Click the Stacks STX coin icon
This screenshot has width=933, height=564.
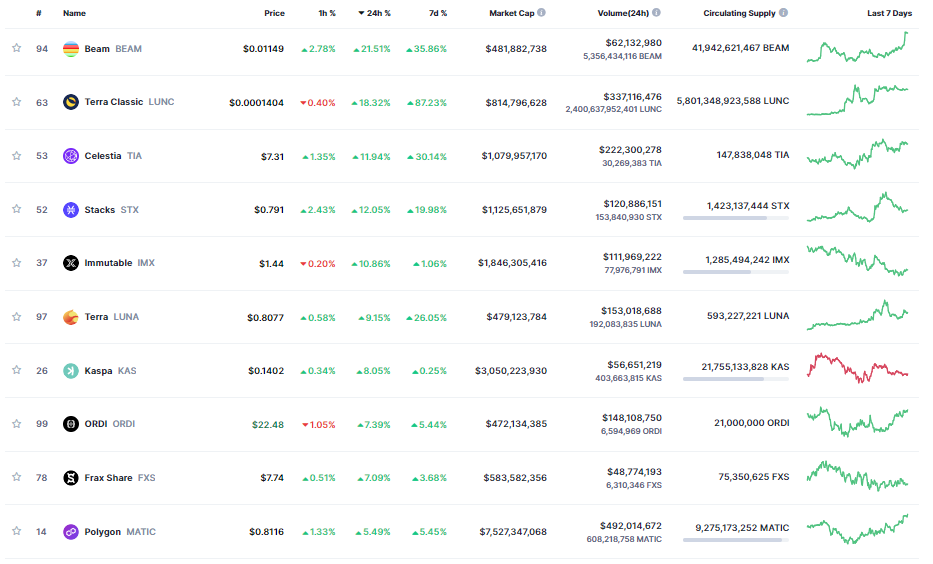coord(71,210)
